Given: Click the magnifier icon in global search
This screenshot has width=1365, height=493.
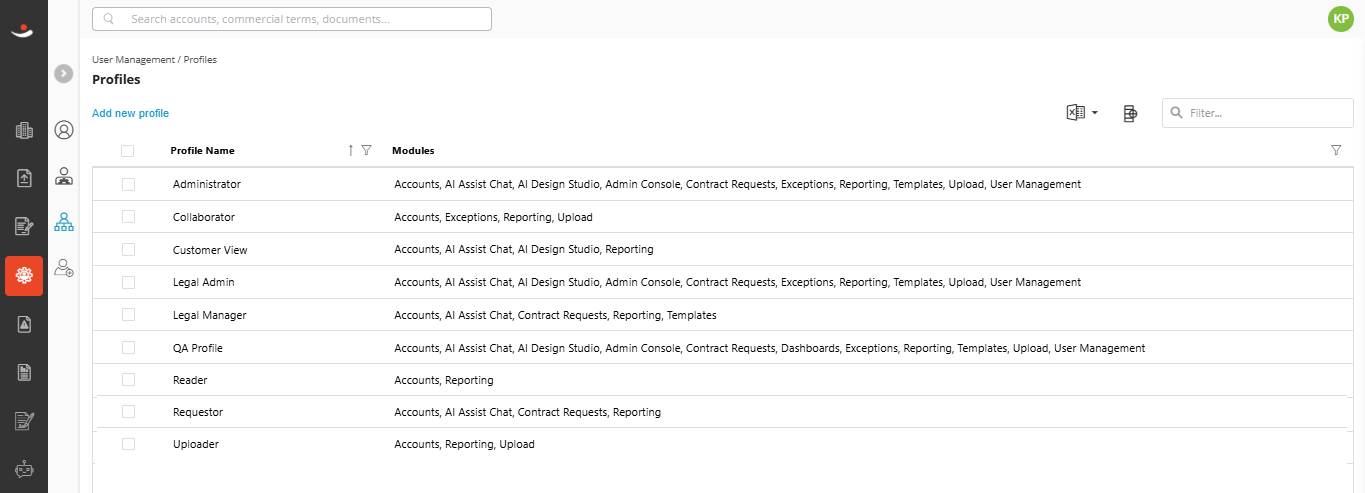Looking at the screenshot, I should click(x=108, y=19).
